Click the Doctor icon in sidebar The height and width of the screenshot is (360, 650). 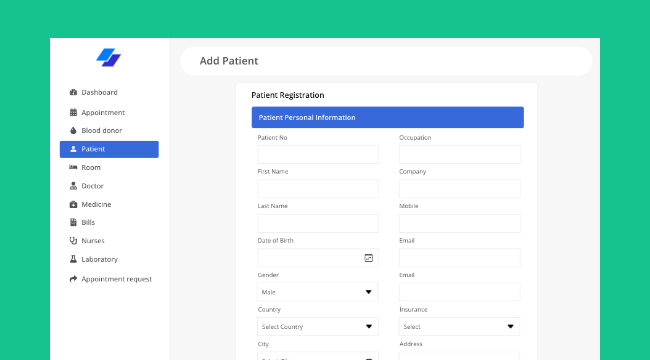73,186
